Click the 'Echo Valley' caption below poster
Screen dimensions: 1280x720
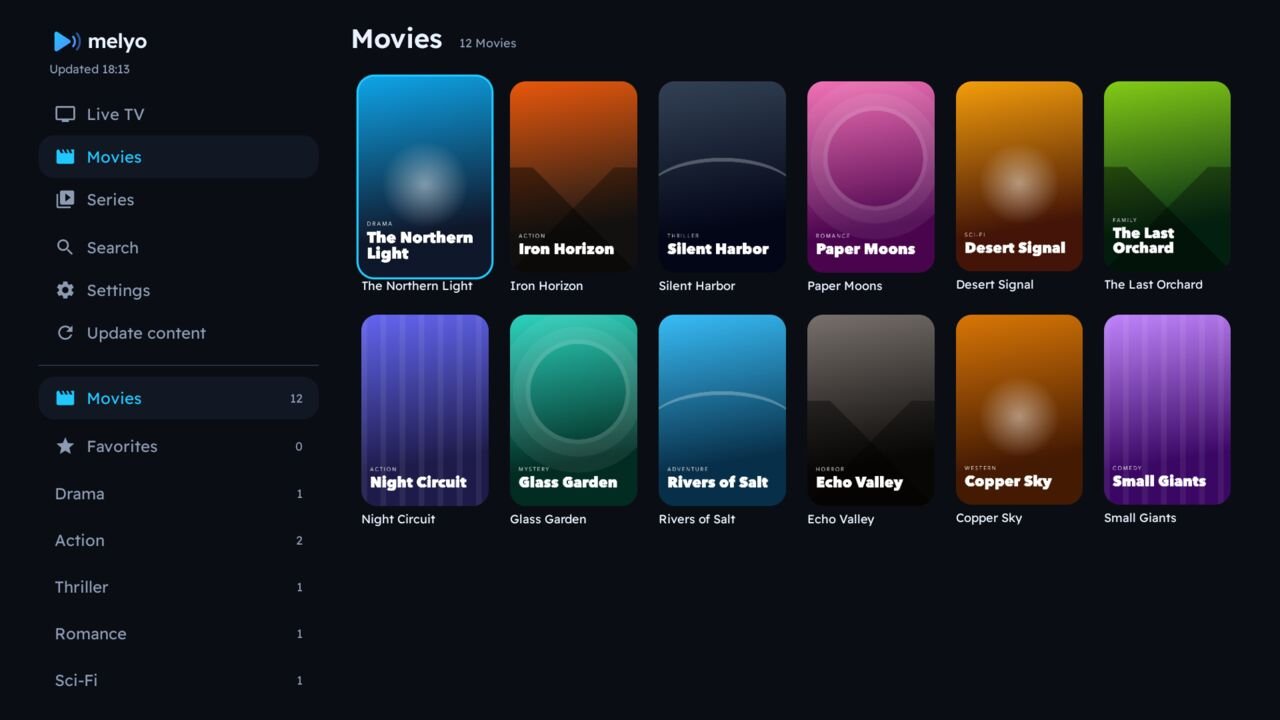pyautogui.click(x=841, y=519)
